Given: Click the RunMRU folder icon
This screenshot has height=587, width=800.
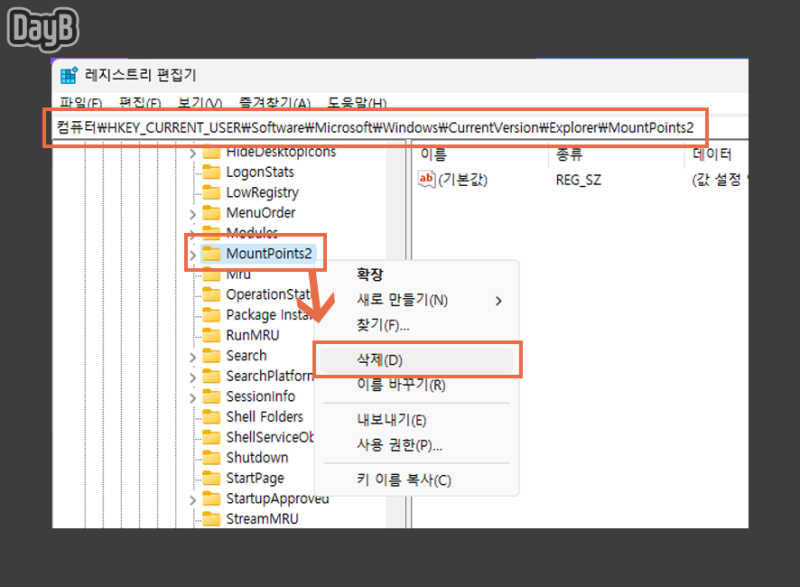Looking at the screenshot, I should tap(214, 334).
